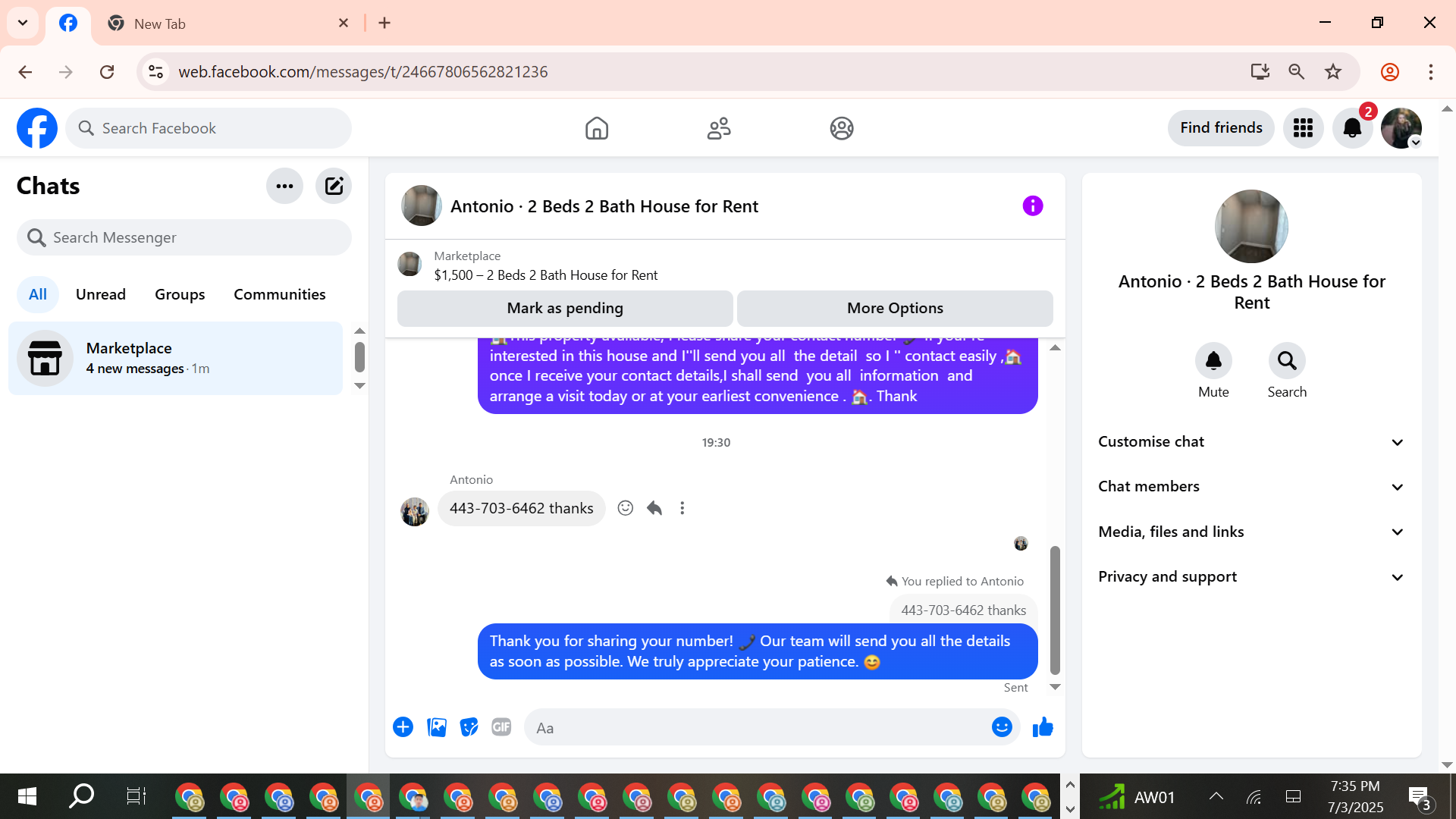React to Antonio's message with emoji icon

click(x=625, y=508)
